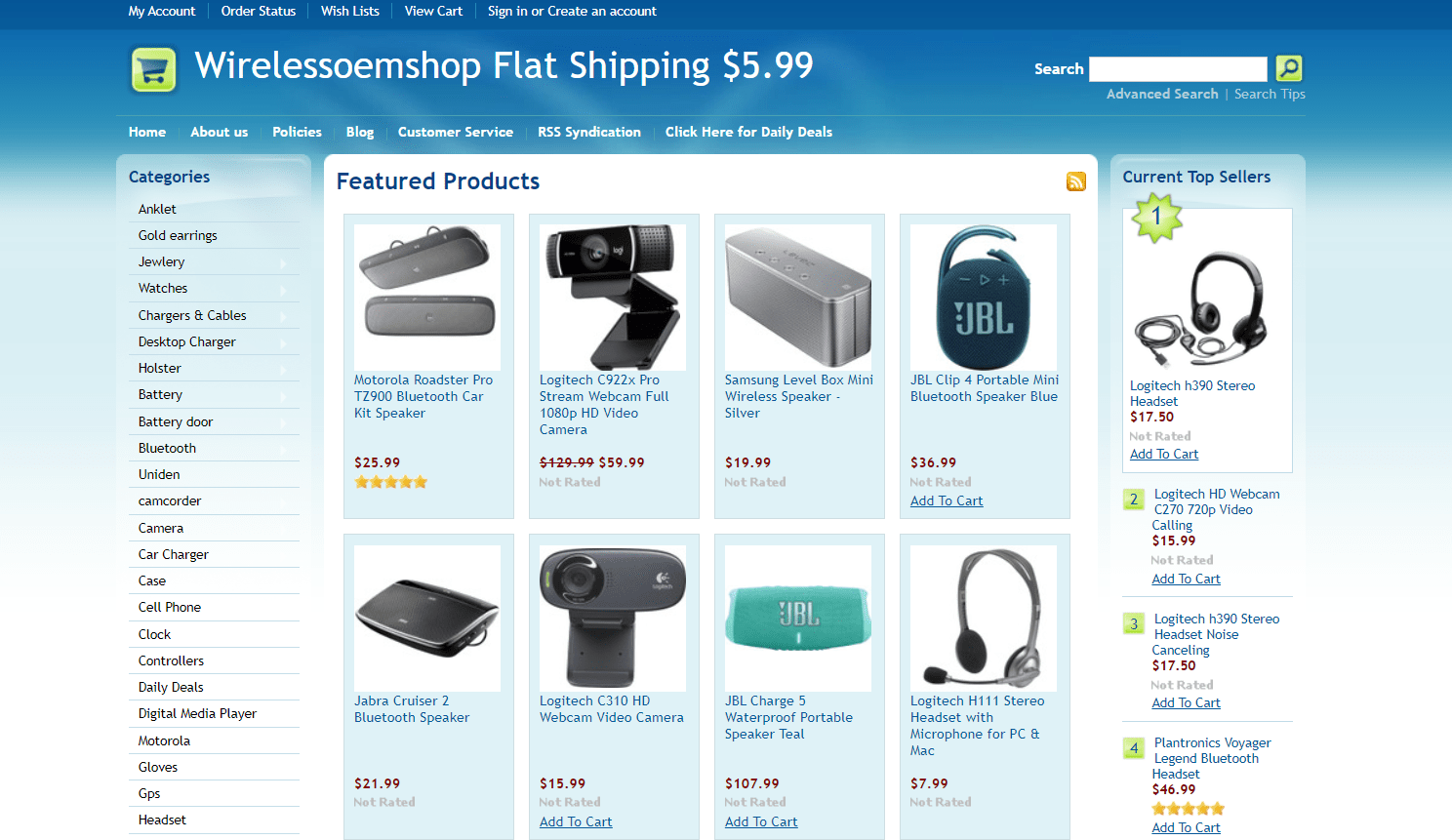
Task: Click Here for Daily Deals
Action: coord(747,132)
